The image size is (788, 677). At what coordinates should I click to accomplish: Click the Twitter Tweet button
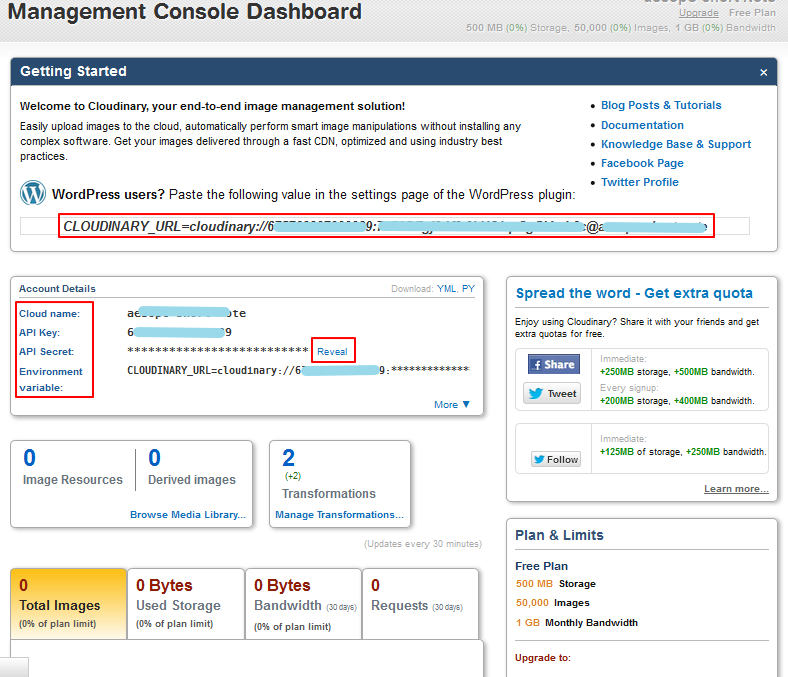pos(552,394)
